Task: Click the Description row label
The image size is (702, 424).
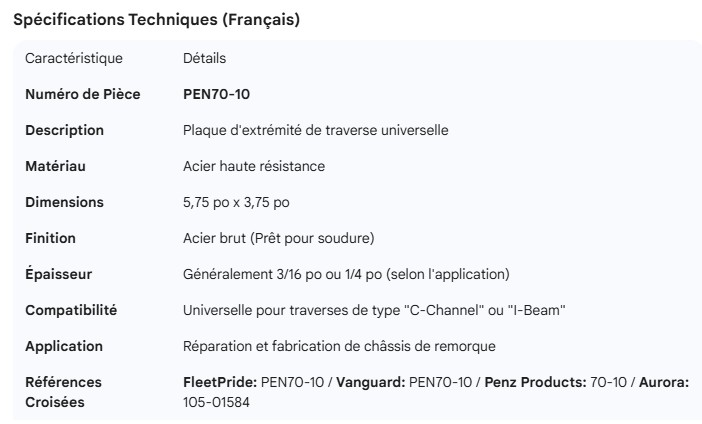Action: pyautogui.click(x=64, y=130)
